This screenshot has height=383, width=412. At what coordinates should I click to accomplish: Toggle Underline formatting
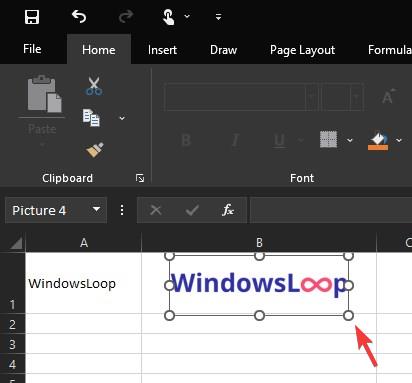[x=279, y=140]
